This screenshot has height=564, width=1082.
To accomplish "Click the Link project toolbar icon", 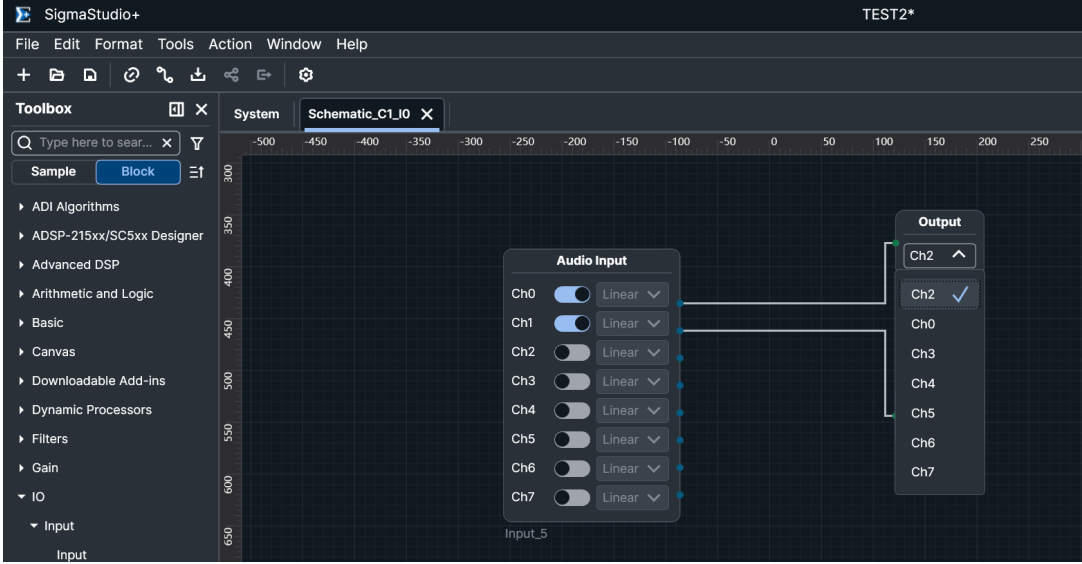I will (131, 75).
